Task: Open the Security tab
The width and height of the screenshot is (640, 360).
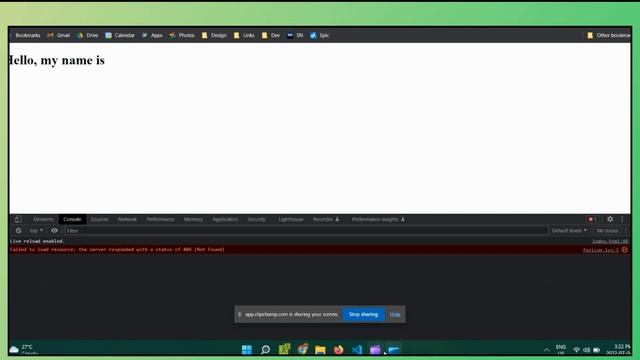Action: click(x=256, y=219)
